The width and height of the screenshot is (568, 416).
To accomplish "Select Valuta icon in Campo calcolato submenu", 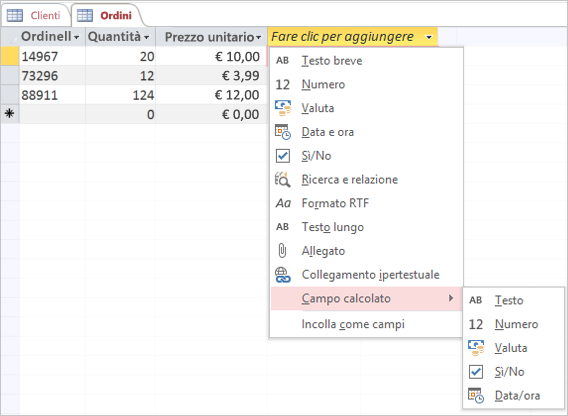I will click(476, 348).
